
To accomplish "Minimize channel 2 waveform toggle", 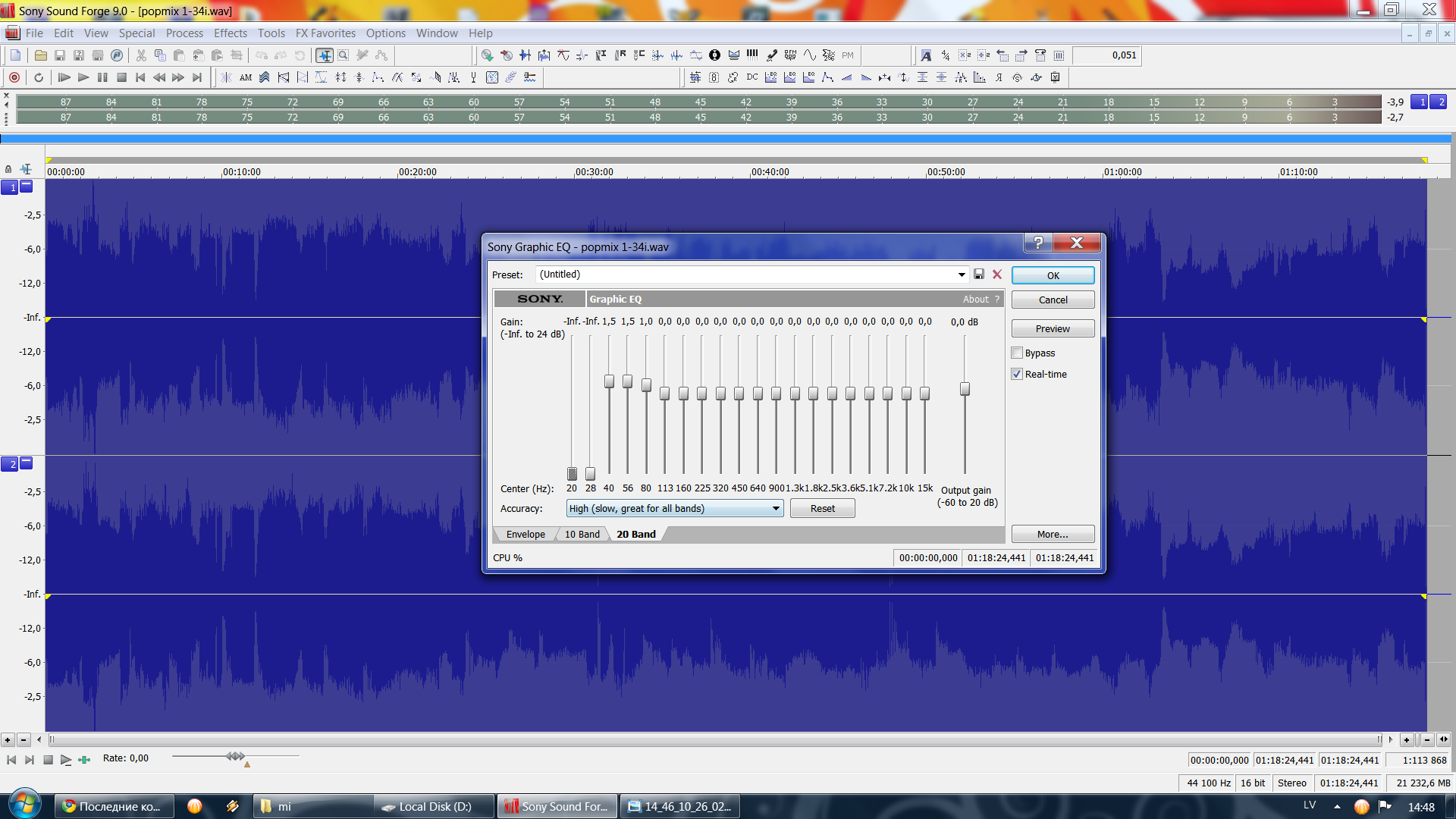I will pos(27,463).
